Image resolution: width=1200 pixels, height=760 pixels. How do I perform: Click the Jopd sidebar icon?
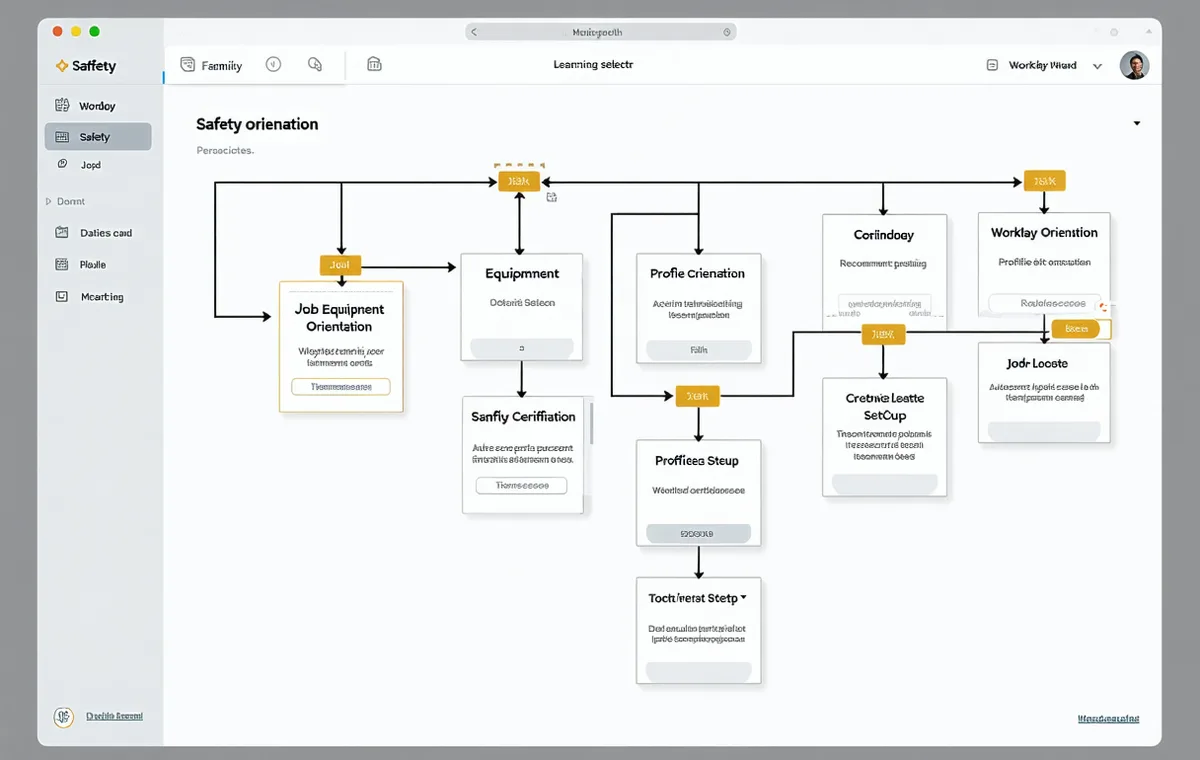[62, 164]
